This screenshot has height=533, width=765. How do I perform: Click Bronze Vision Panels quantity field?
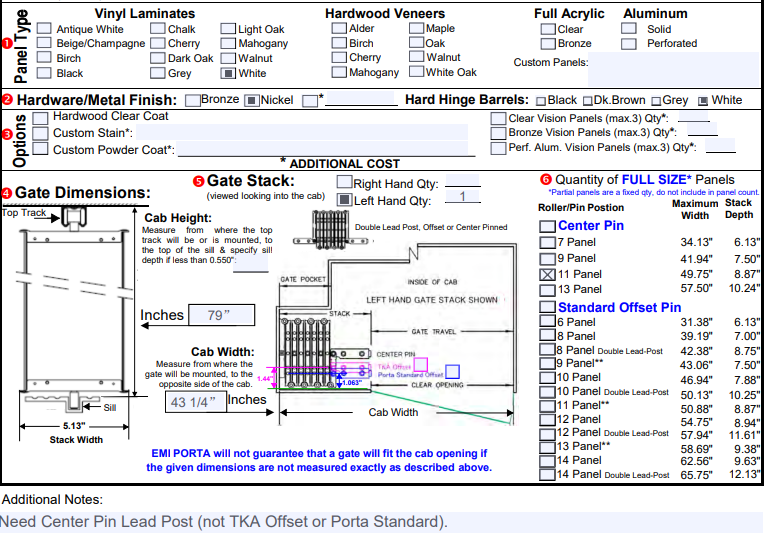click(x=703, y=130)
